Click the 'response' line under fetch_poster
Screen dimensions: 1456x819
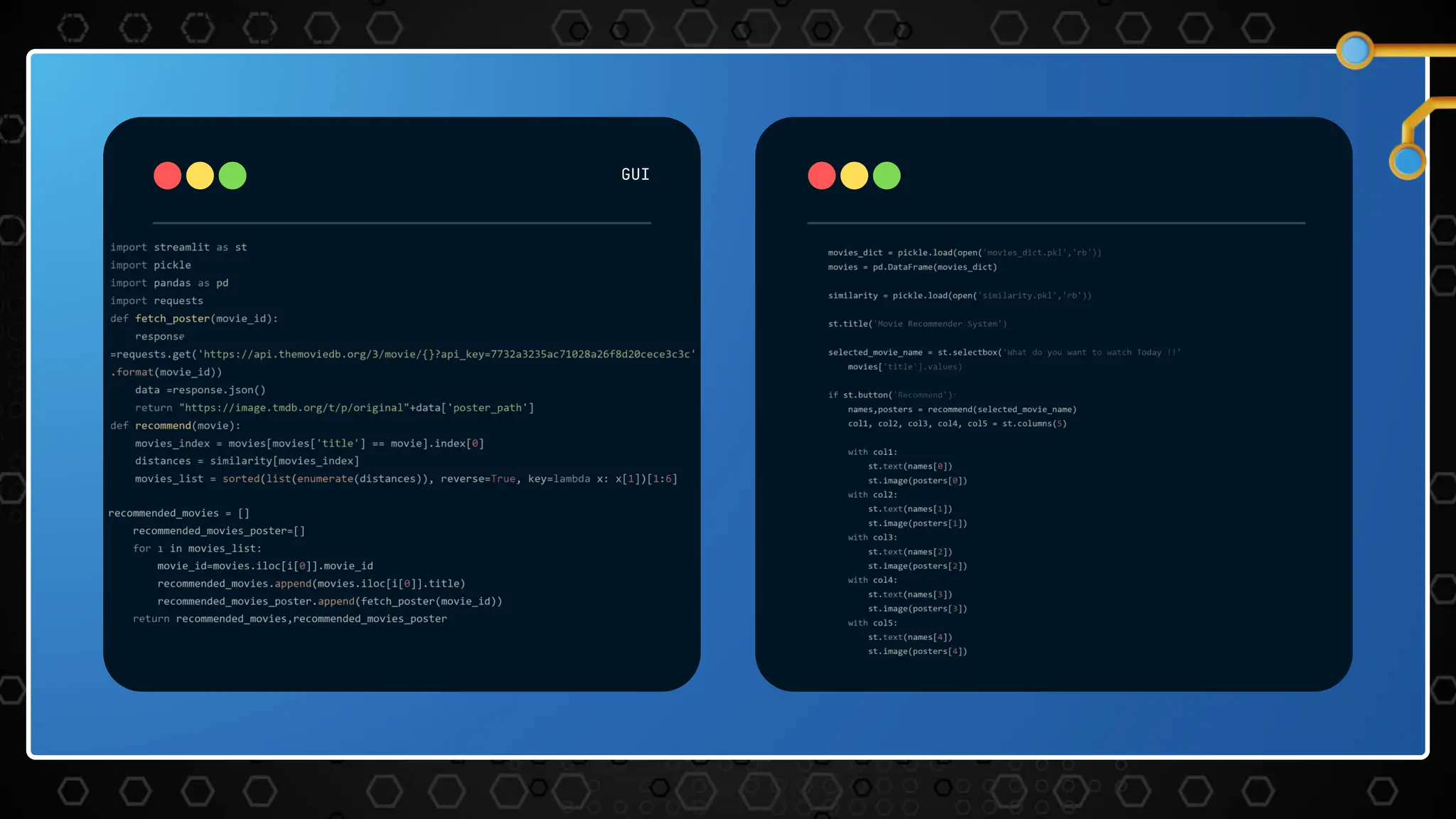pyautogui.click(x=160, y=336)
